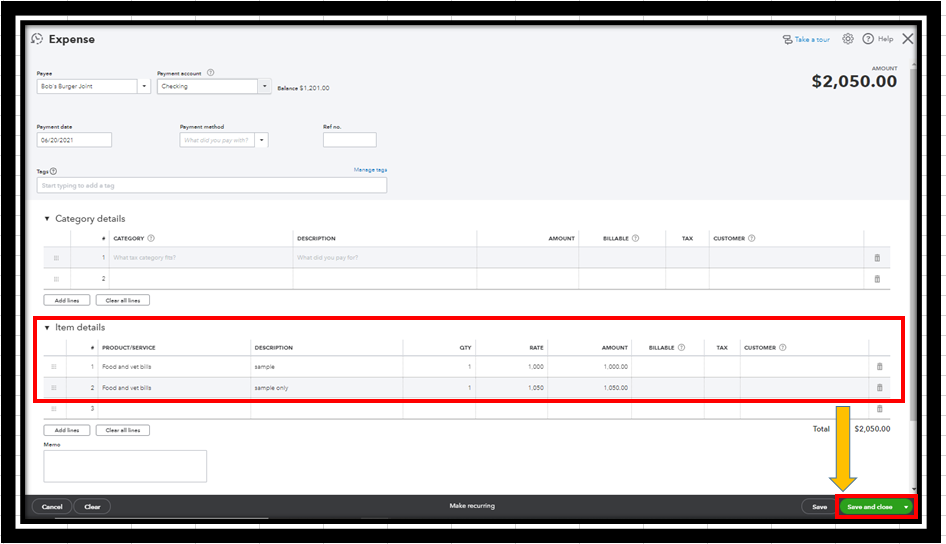Delete the sample only item line
The width and height of the screenshot is (946, 544).
(880, 387)
